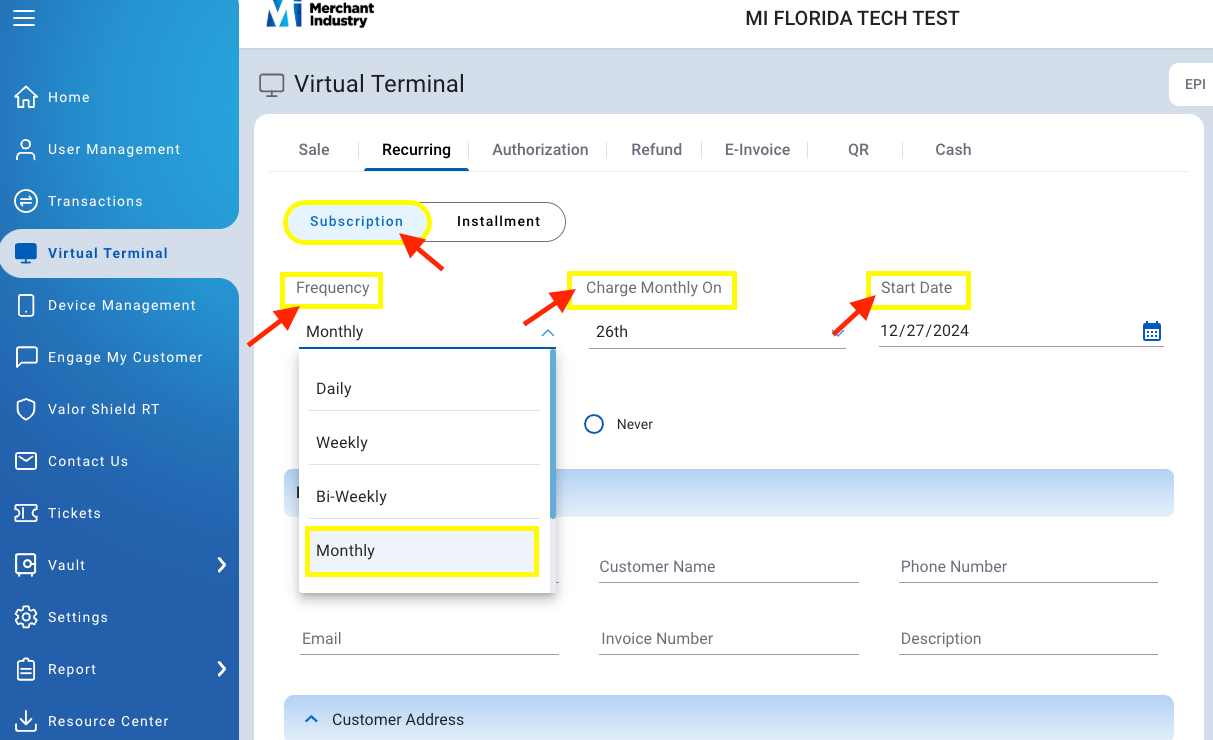Click the Home house icon

click(26, 97)
